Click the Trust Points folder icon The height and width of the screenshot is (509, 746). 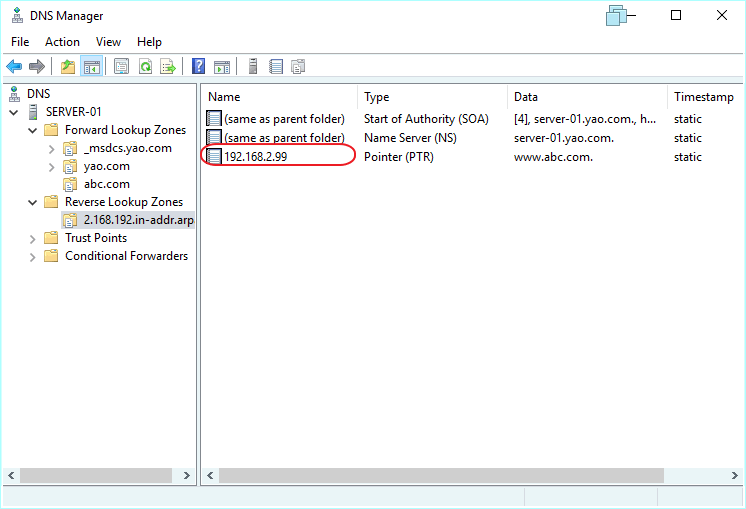51,238
